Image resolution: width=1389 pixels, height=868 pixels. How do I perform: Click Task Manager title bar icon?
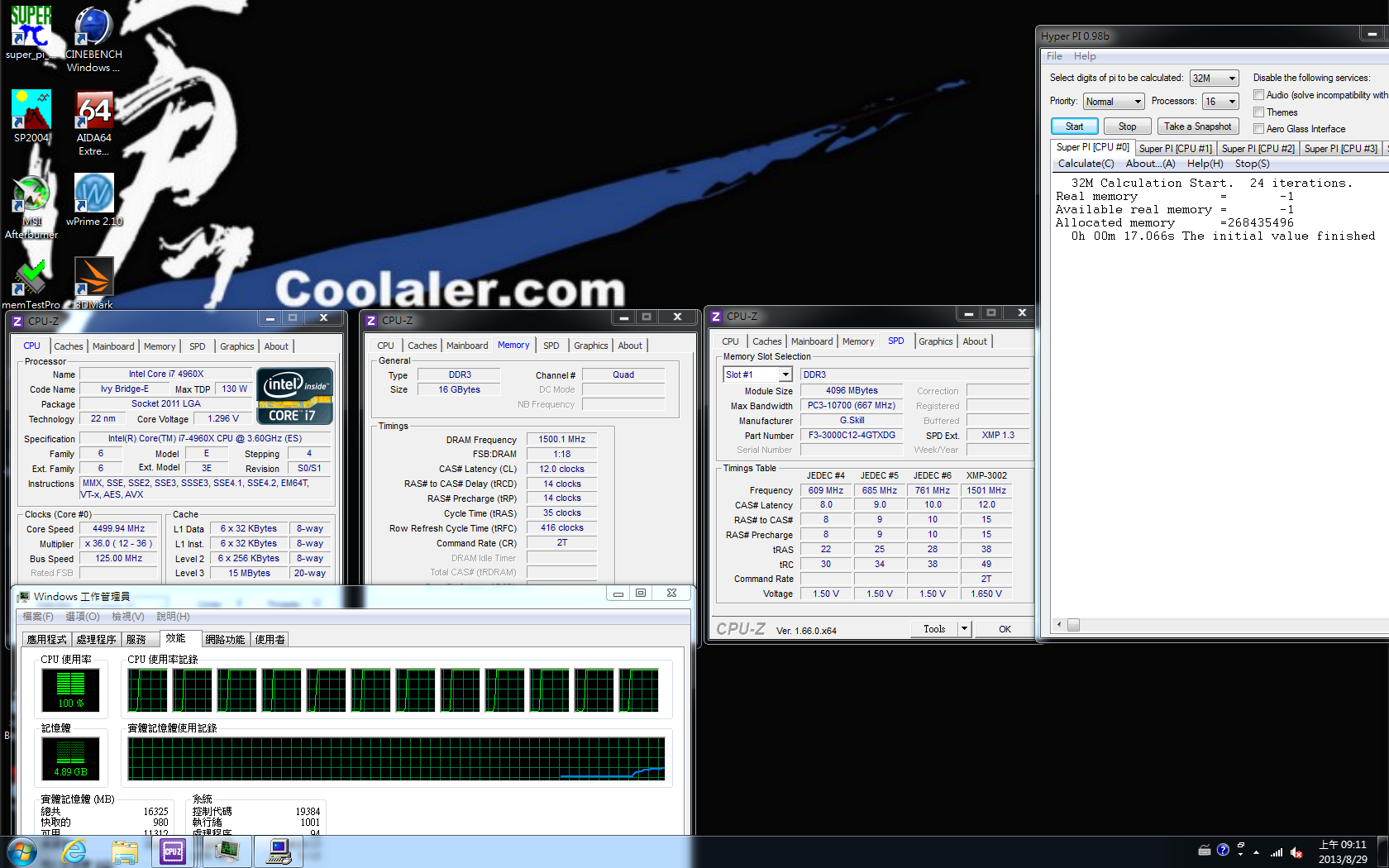(23, 596)
